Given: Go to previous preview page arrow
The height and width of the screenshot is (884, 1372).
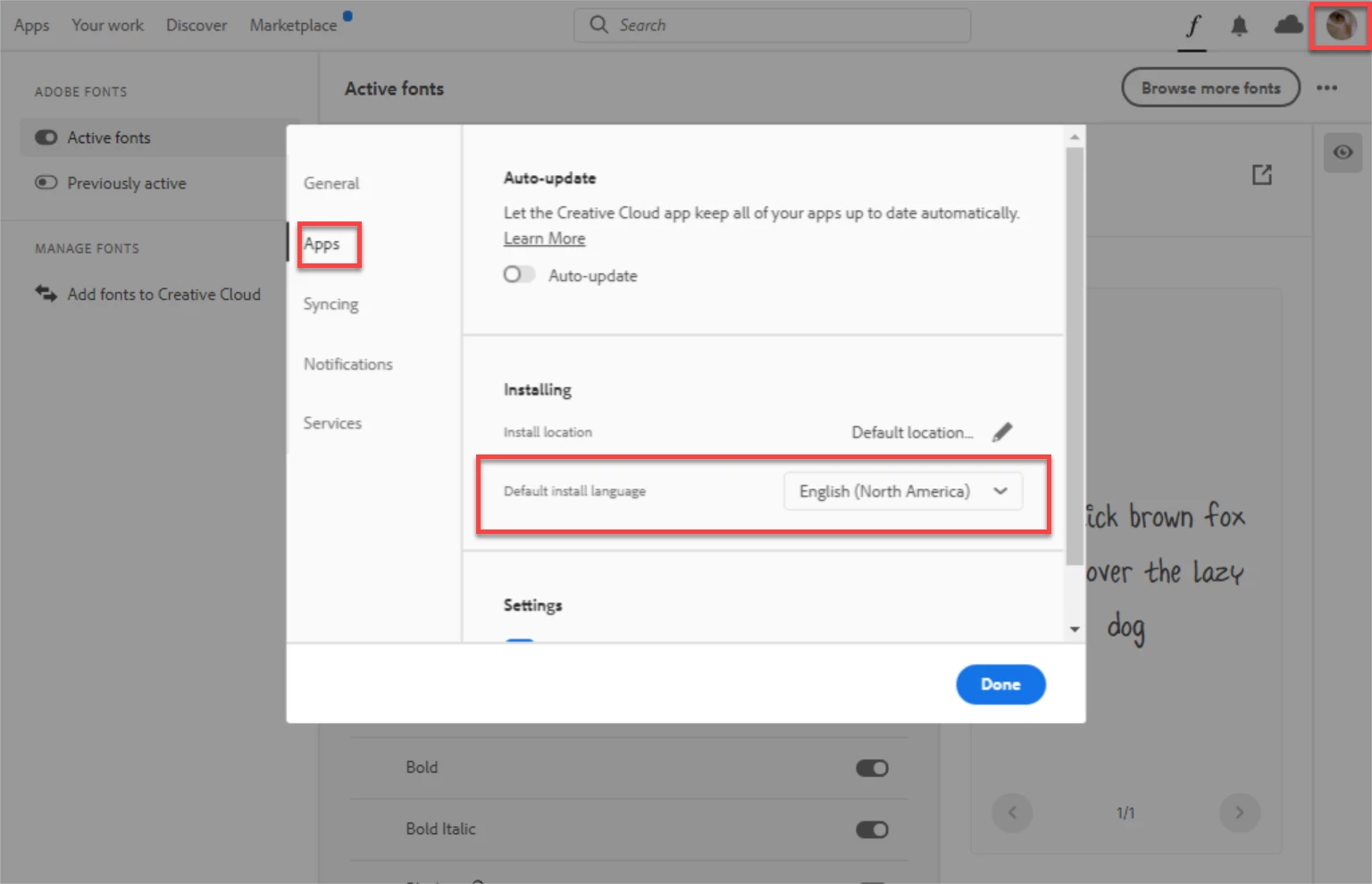Looking at the screenshot, I should 1012,813.
